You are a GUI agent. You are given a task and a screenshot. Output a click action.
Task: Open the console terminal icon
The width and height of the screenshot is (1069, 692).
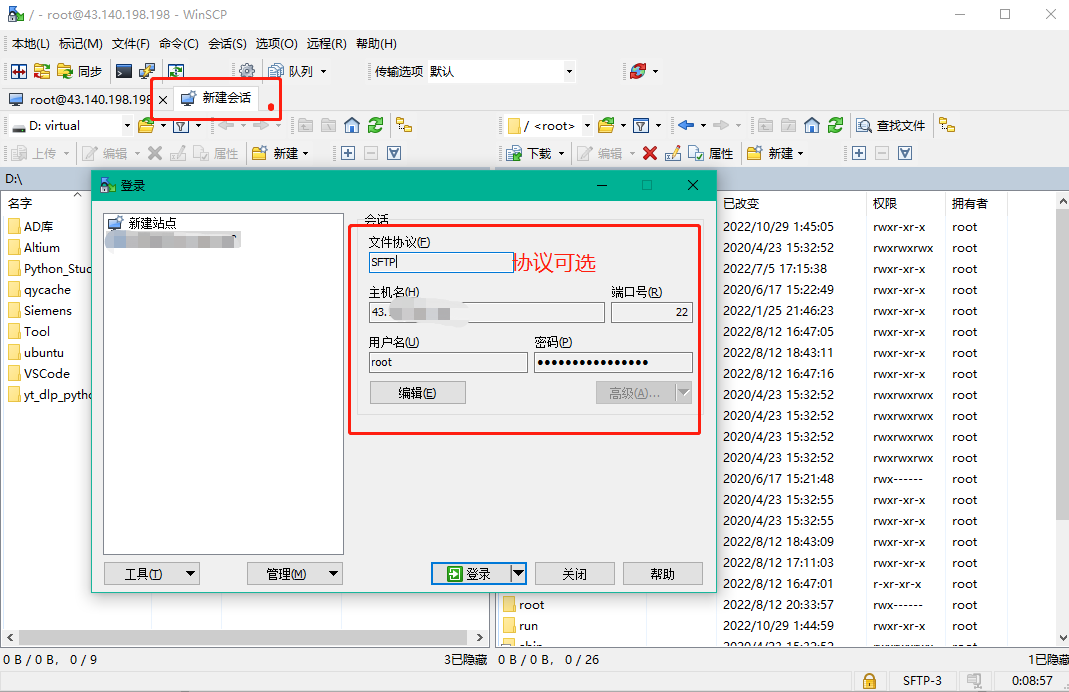tap(123, 71)
